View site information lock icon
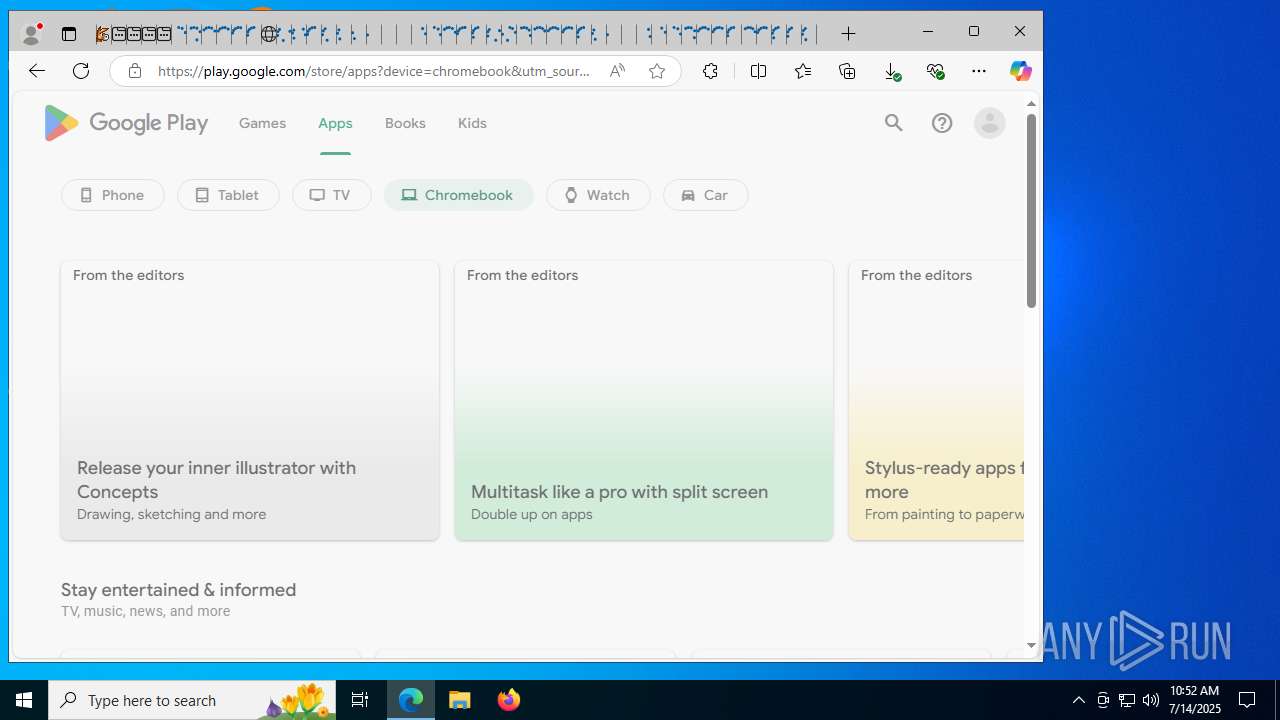Viewport: 1280px width, 720px height. click(135, 71)
